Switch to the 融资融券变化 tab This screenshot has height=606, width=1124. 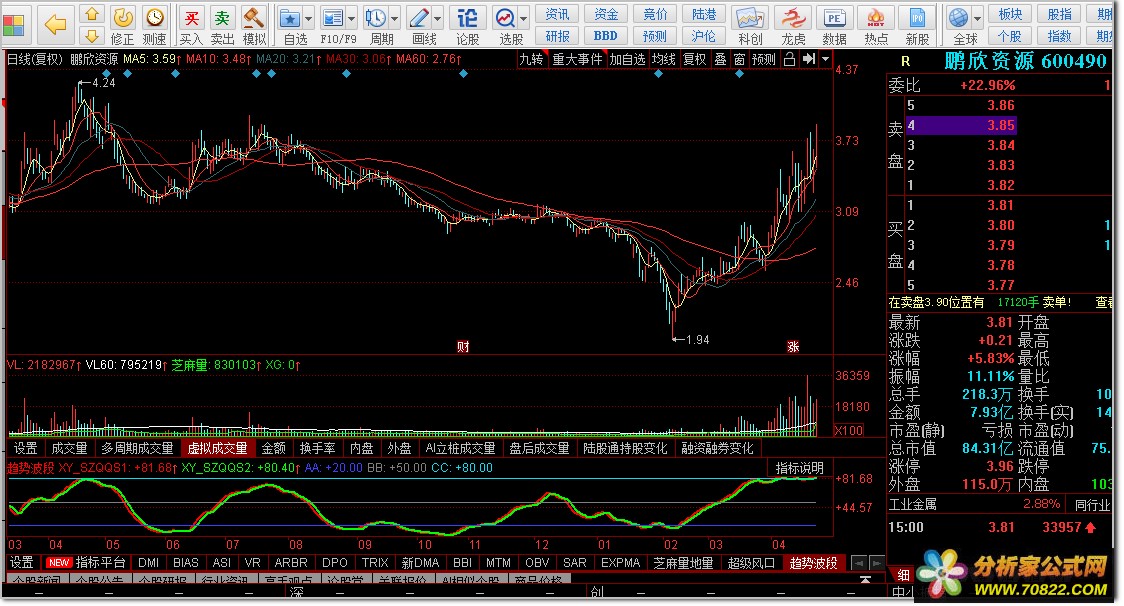pyautogui.click(x=717, y=448)
